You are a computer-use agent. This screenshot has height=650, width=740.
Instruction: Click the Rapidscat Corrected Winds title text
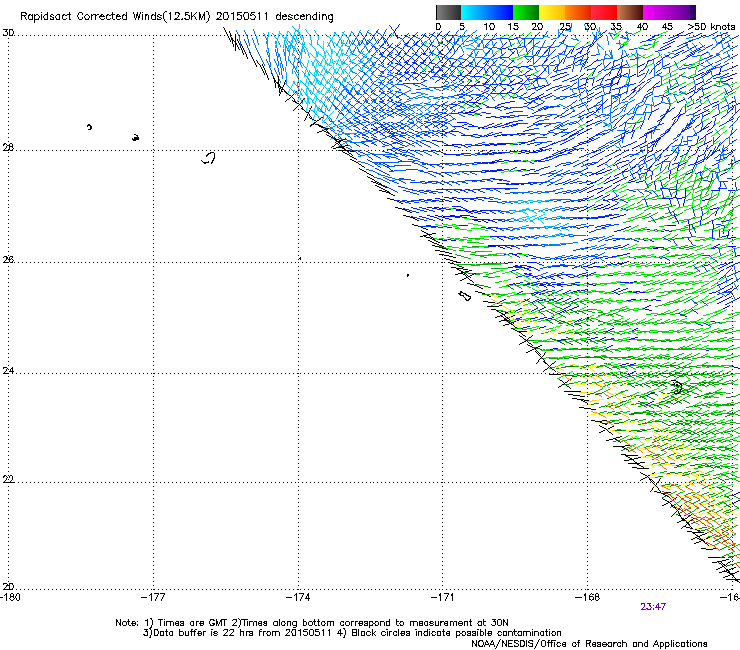pyautogui.click(x=177, y=16)
